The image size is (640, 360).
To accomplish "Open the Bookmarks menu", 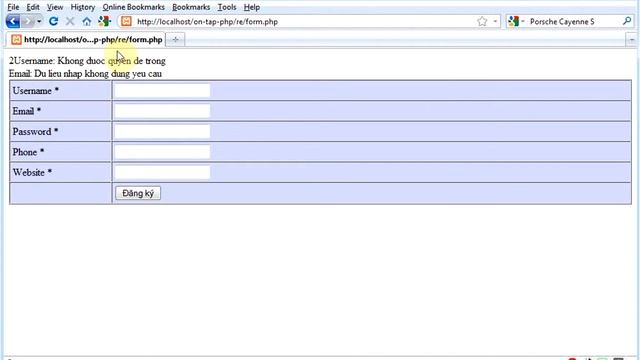I will (x=191, y=7).
